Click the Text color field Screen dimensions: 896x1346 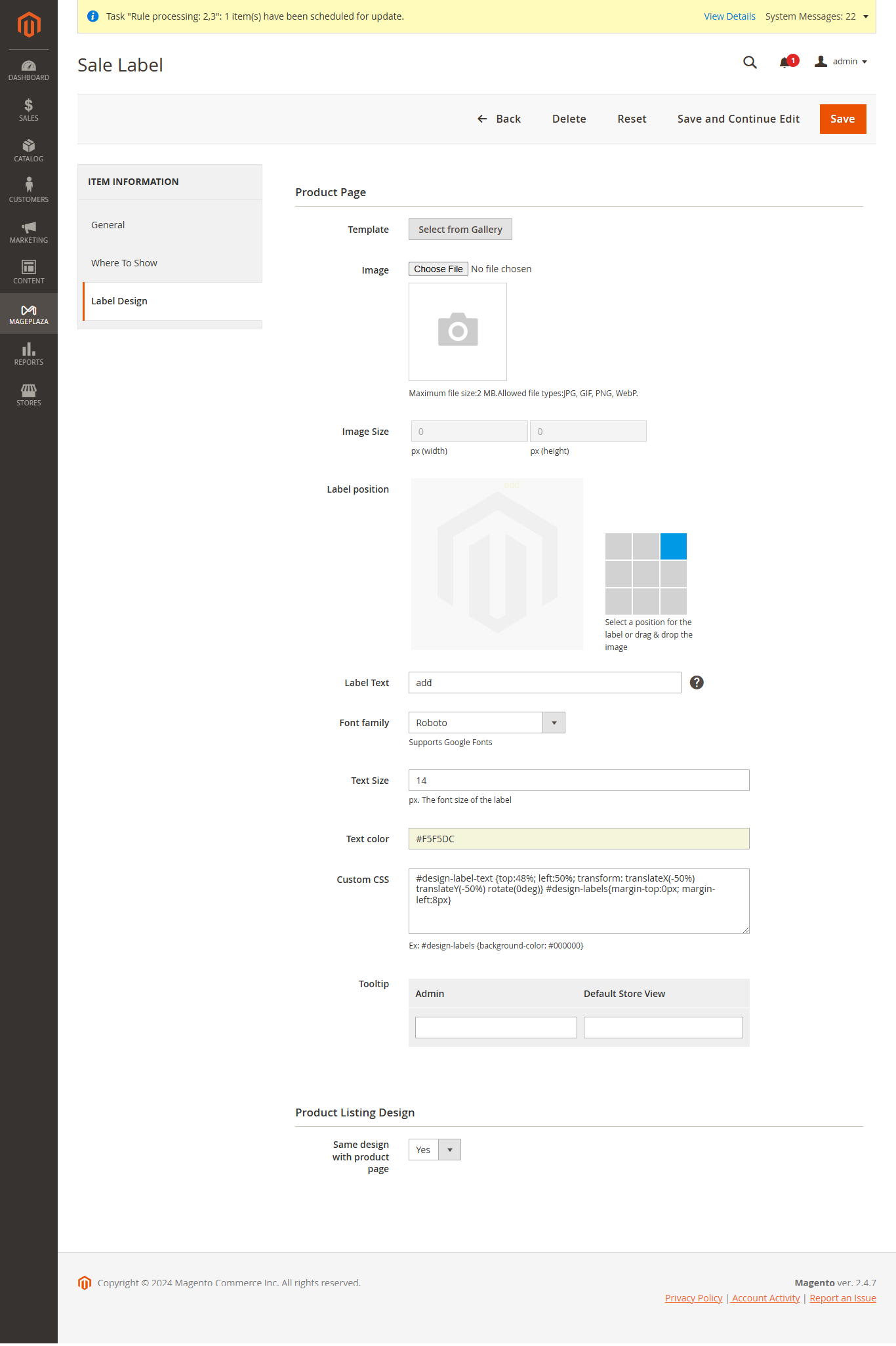(x=579, y=839)
